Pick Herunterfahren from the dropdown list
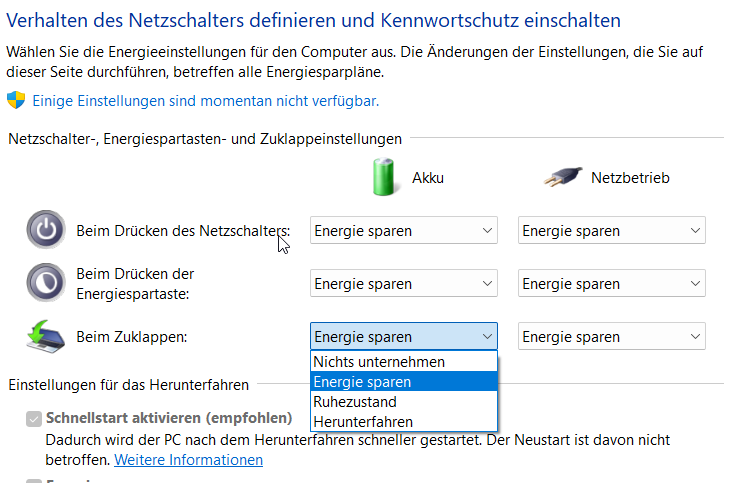 click(363, 422)
